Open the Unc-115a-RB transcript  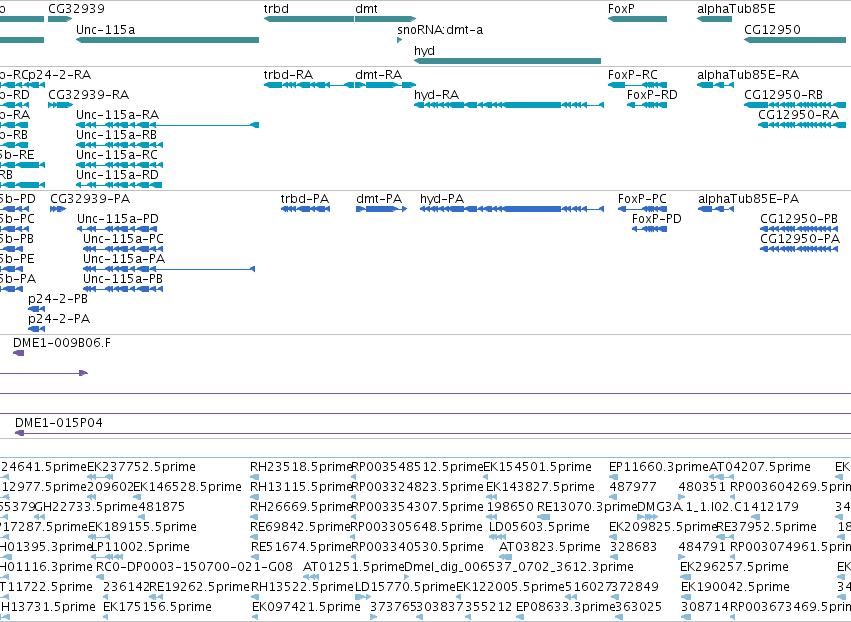119,145
